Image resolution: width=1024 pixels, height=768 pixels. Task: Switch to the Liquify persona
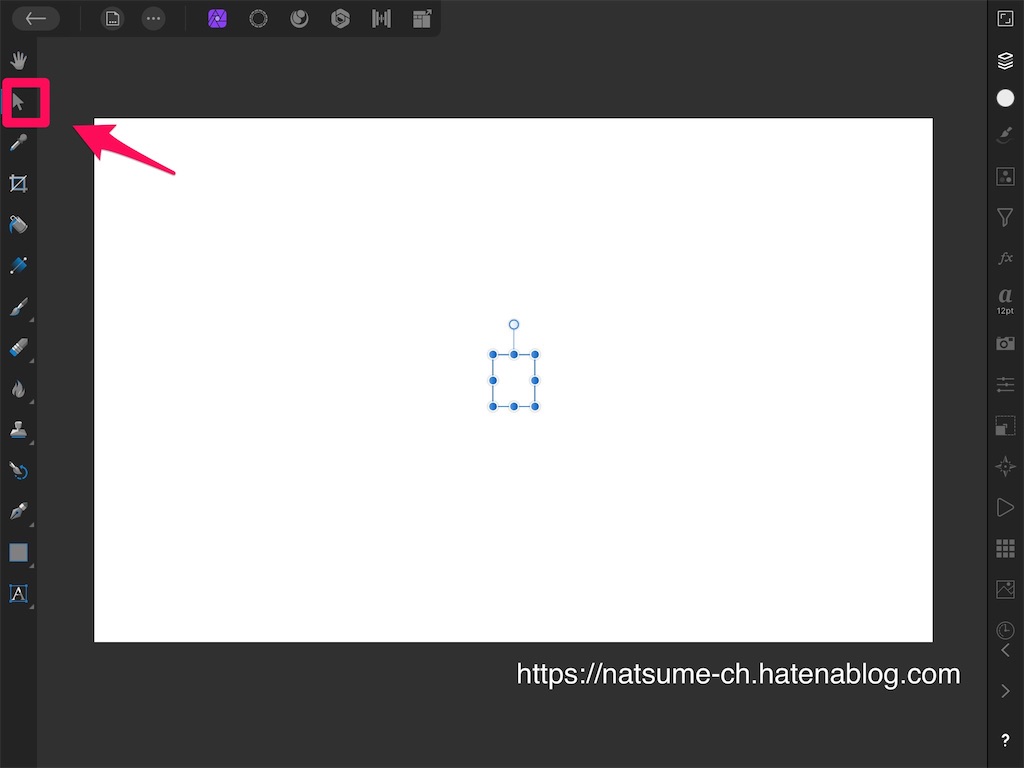click(299, 18)
